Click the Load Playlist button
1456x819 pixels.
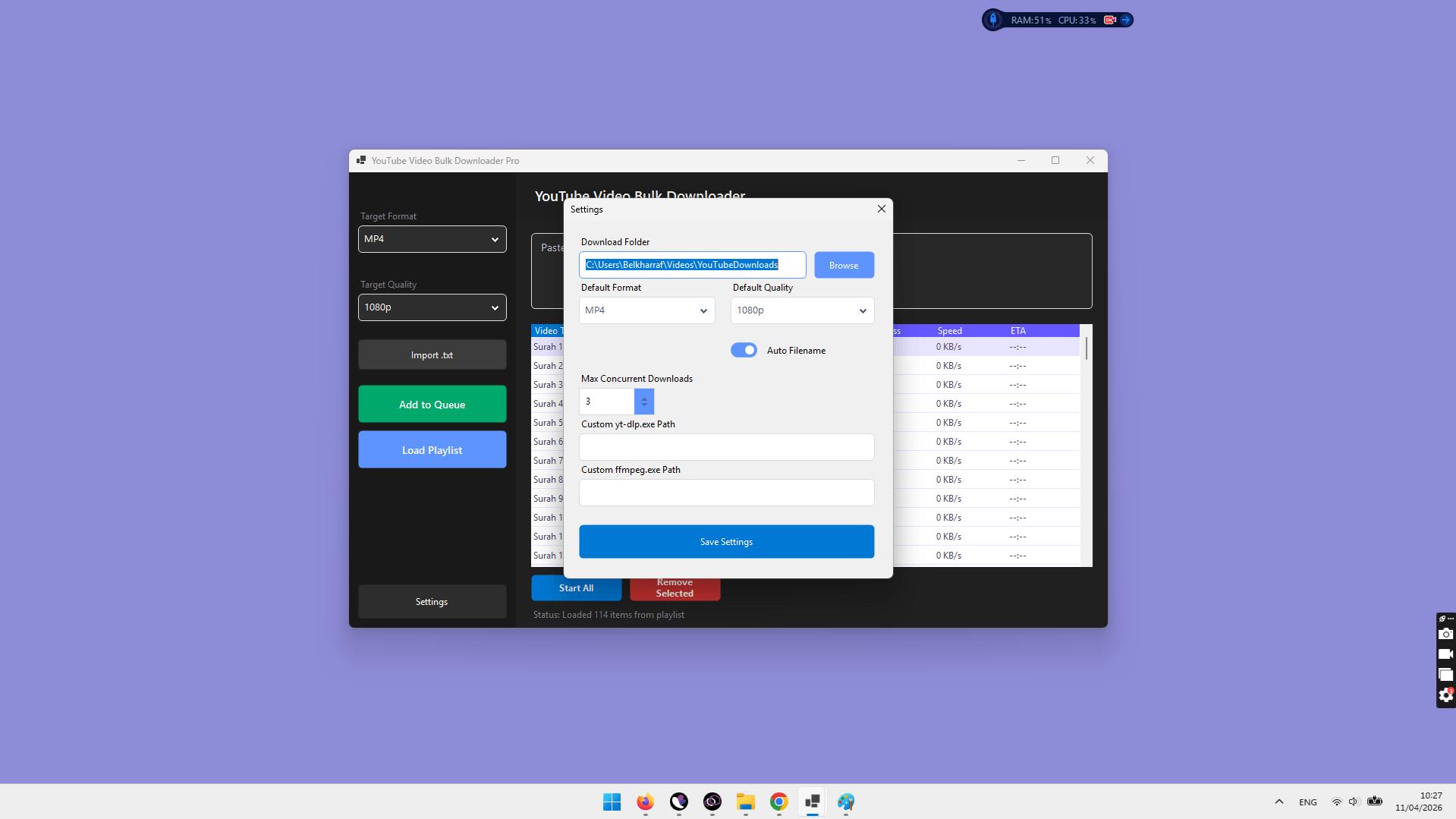432,449
